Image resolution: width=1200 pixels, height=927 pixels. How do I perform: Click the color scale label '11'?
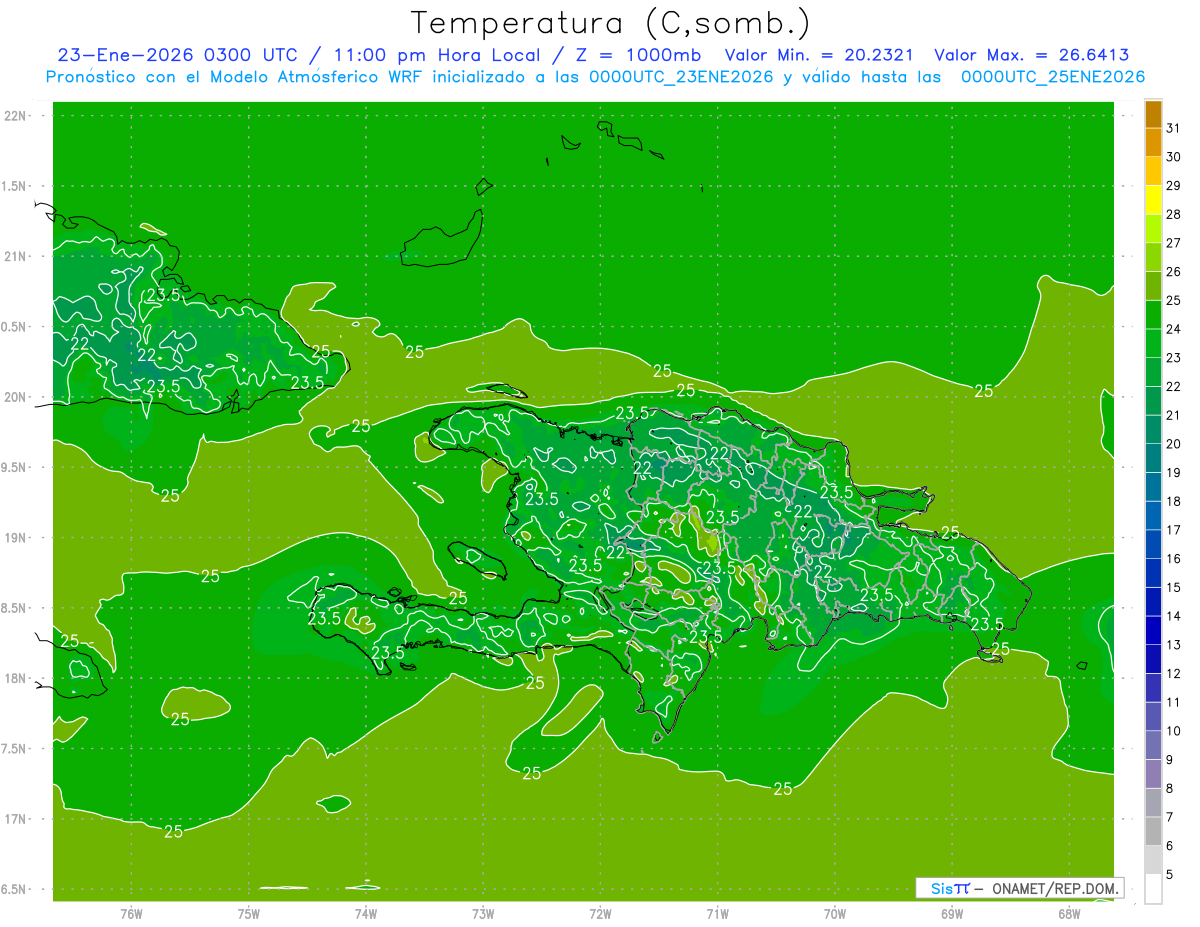pyautogui.click(x=1174, y=703)
